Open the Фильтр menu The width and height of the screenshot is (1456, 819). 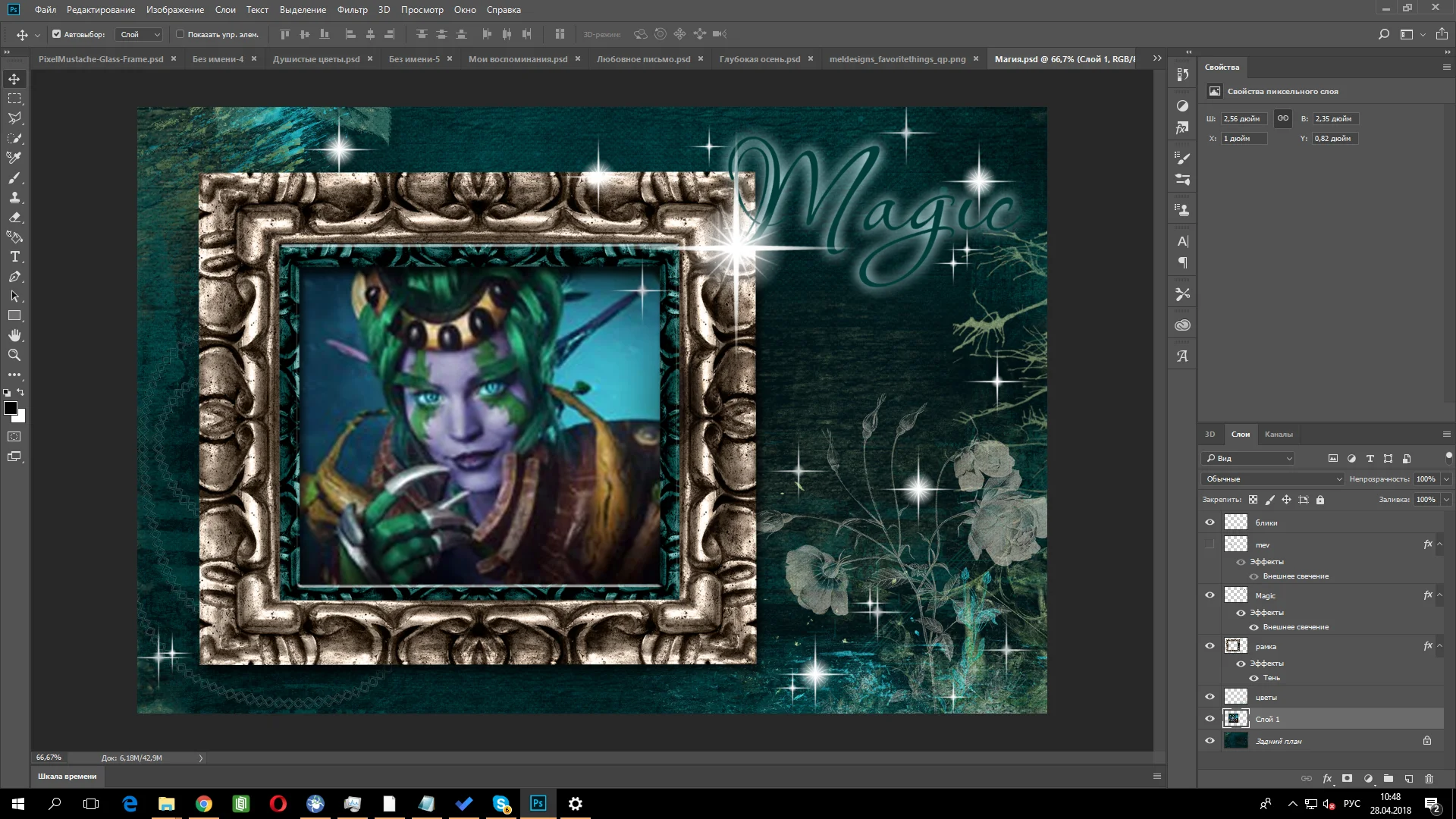(x=352, y=10)
